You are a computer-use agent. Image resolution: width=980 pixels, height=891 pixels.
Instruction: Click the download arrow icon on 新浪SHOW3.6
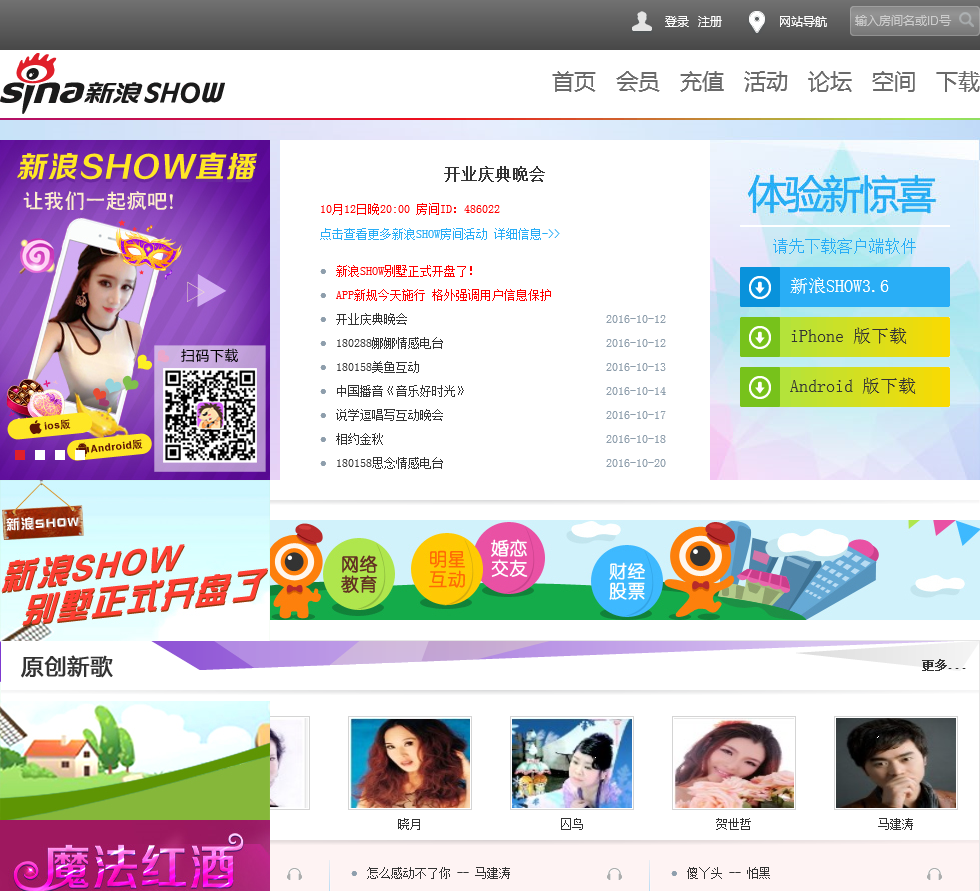pyautogui.click(x=760, y=287)
